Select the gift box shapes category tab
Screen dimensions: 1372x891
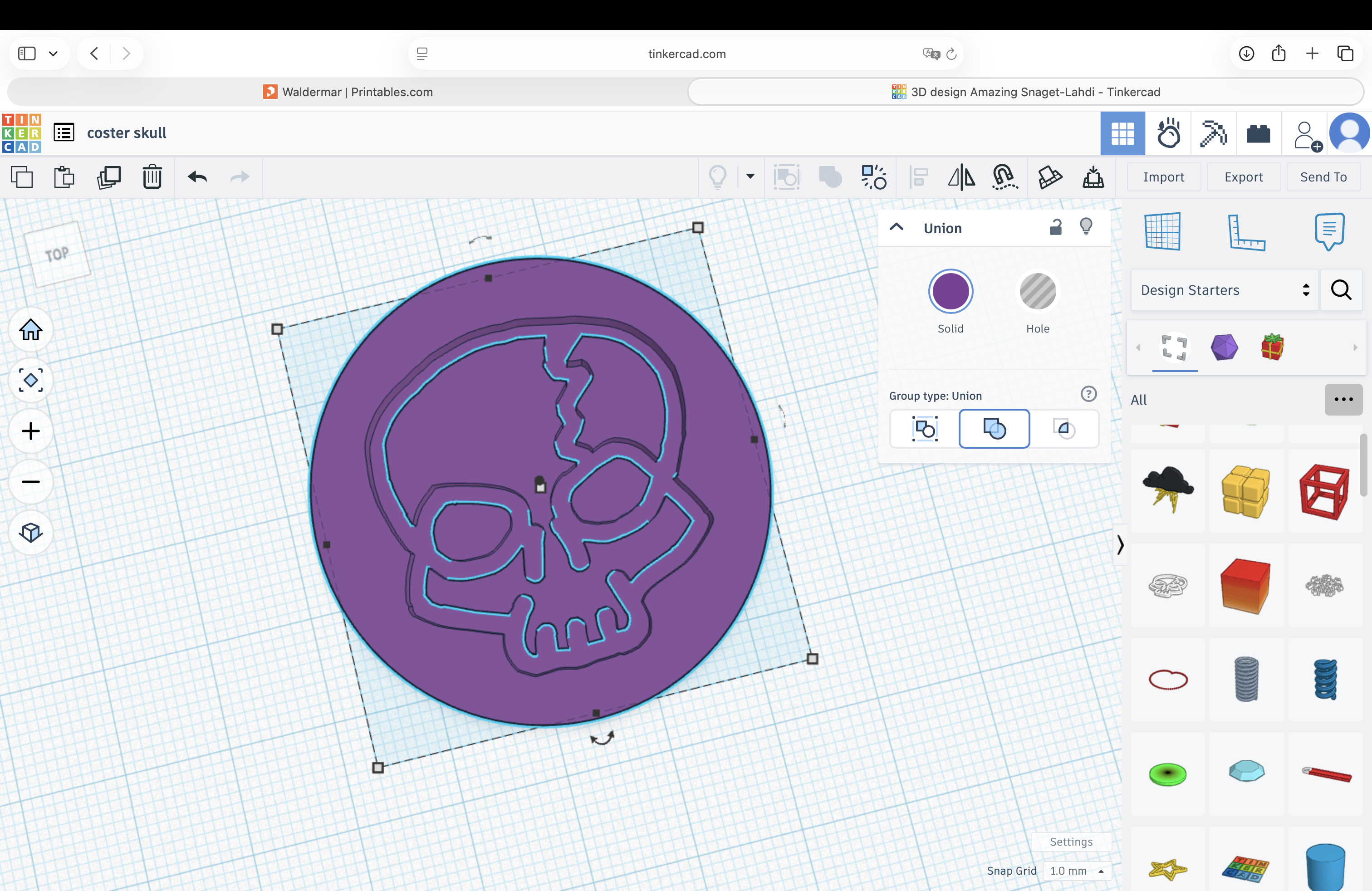(x=1272, y=347)
